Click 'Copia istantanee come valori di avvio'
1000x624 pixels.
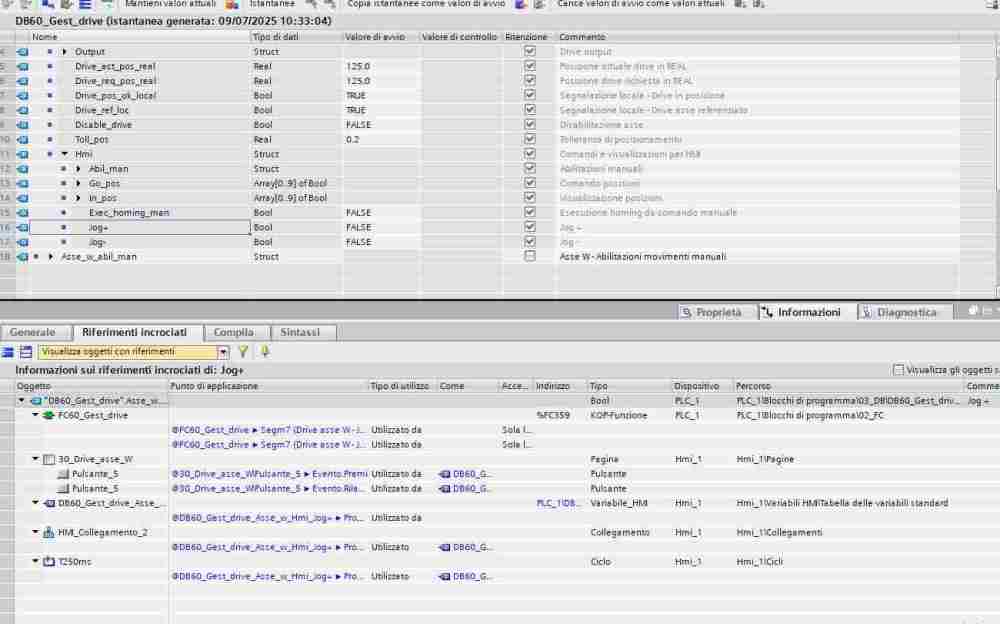tap(427, 4)
